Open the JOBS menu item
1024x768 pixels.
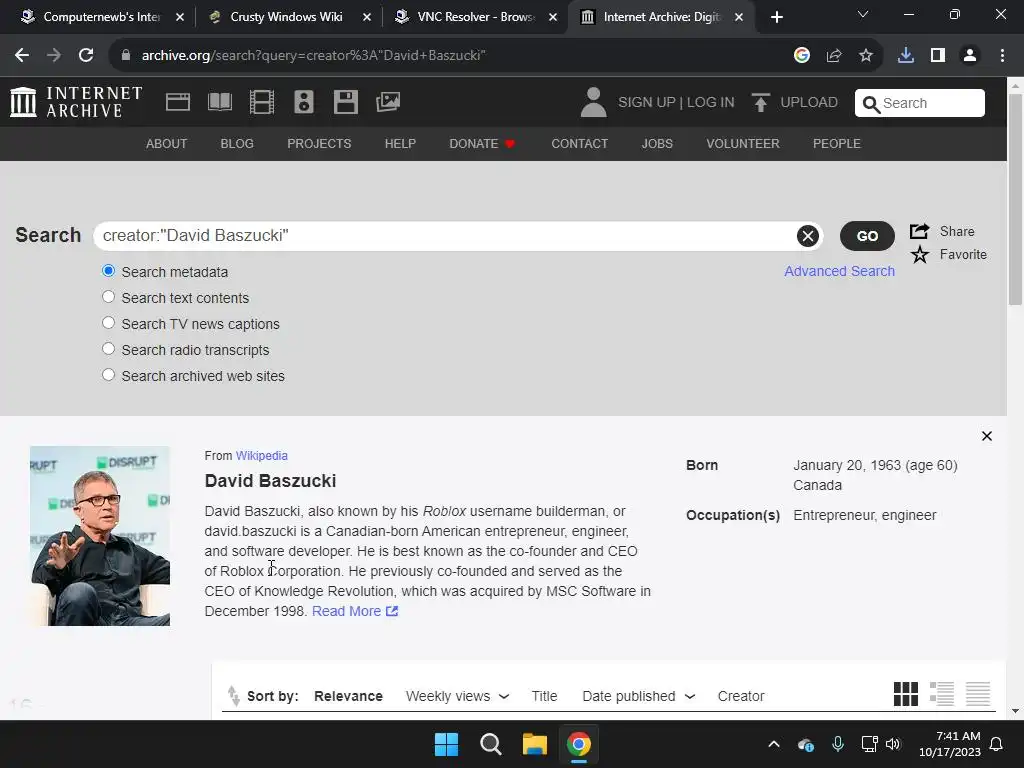point(657,144)
